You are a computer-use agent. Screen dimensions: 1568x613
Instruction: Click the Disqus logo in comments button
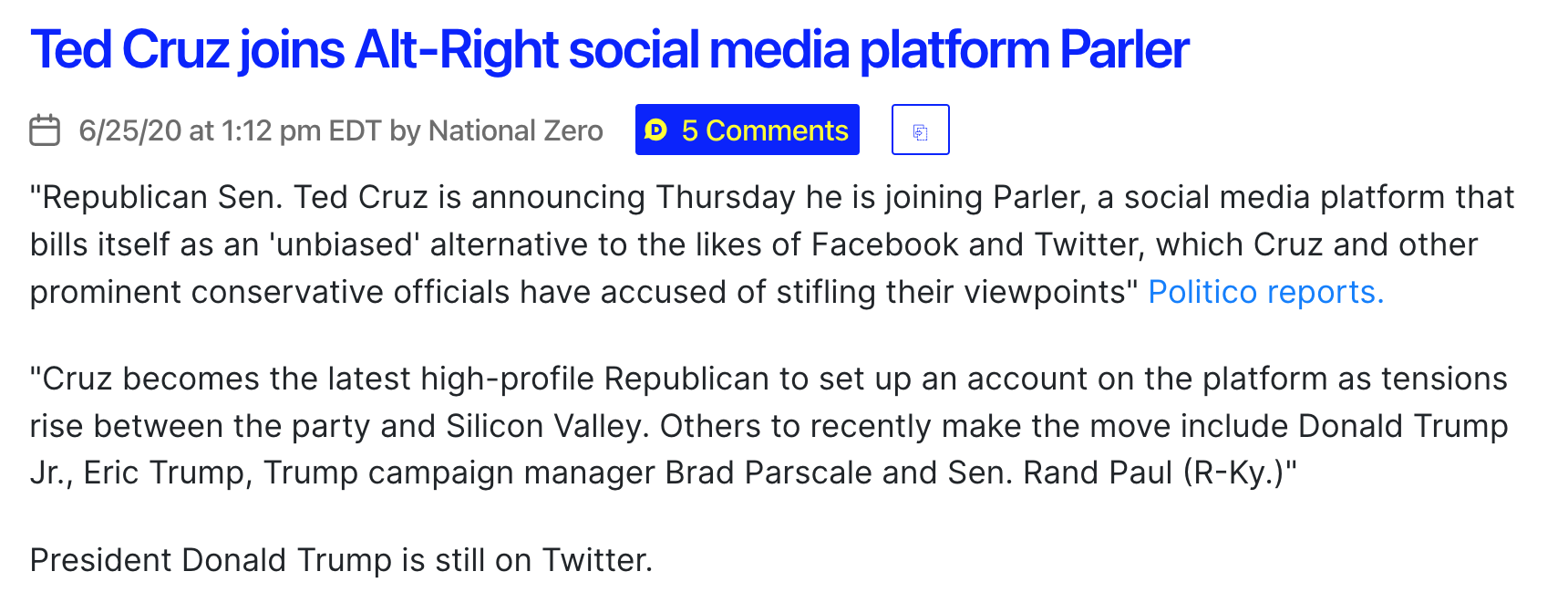(x=656, y=130)
